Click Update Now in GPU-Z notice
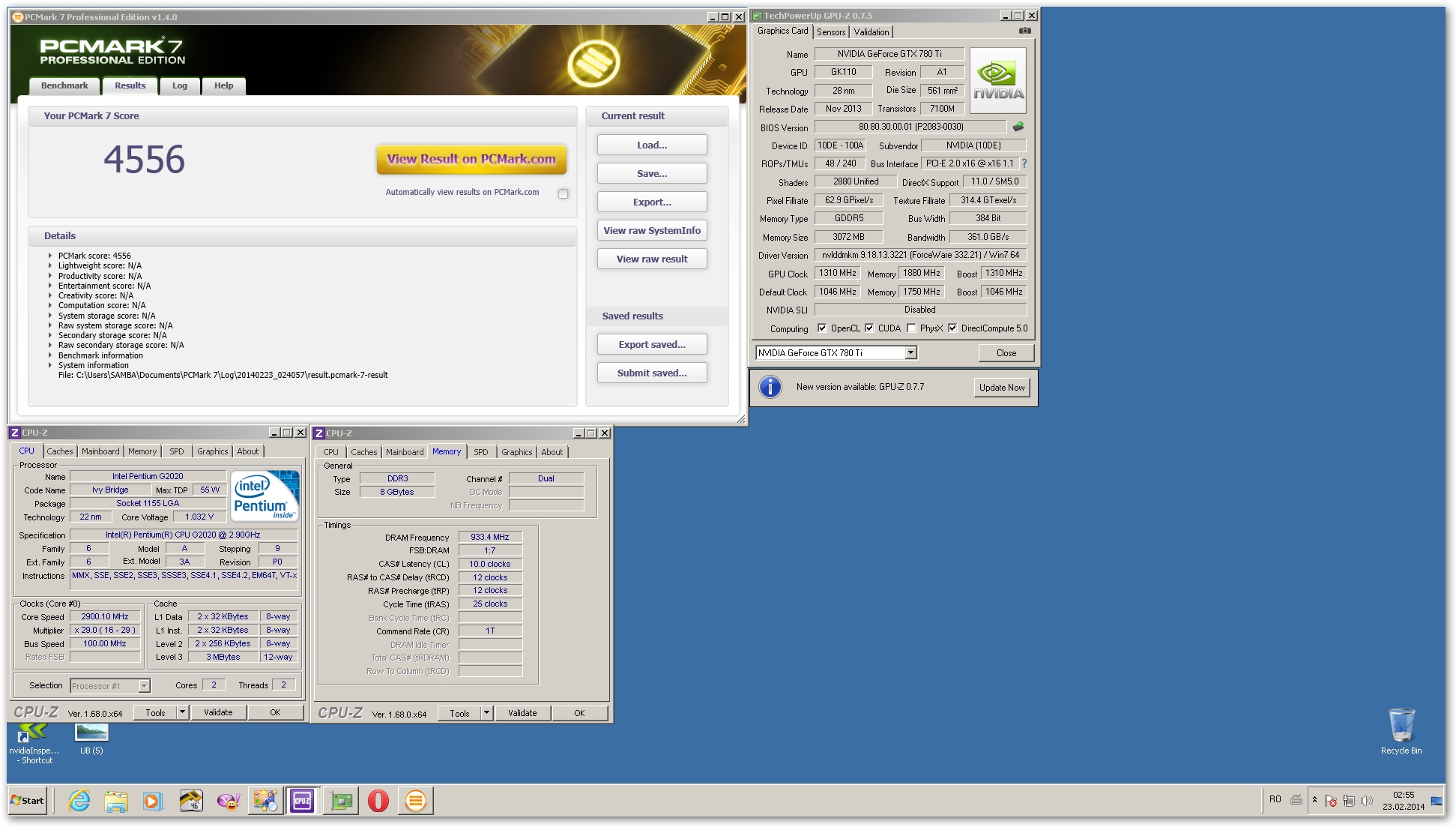This screenshot has width=1456, height=827. (x=1002, y=388)
